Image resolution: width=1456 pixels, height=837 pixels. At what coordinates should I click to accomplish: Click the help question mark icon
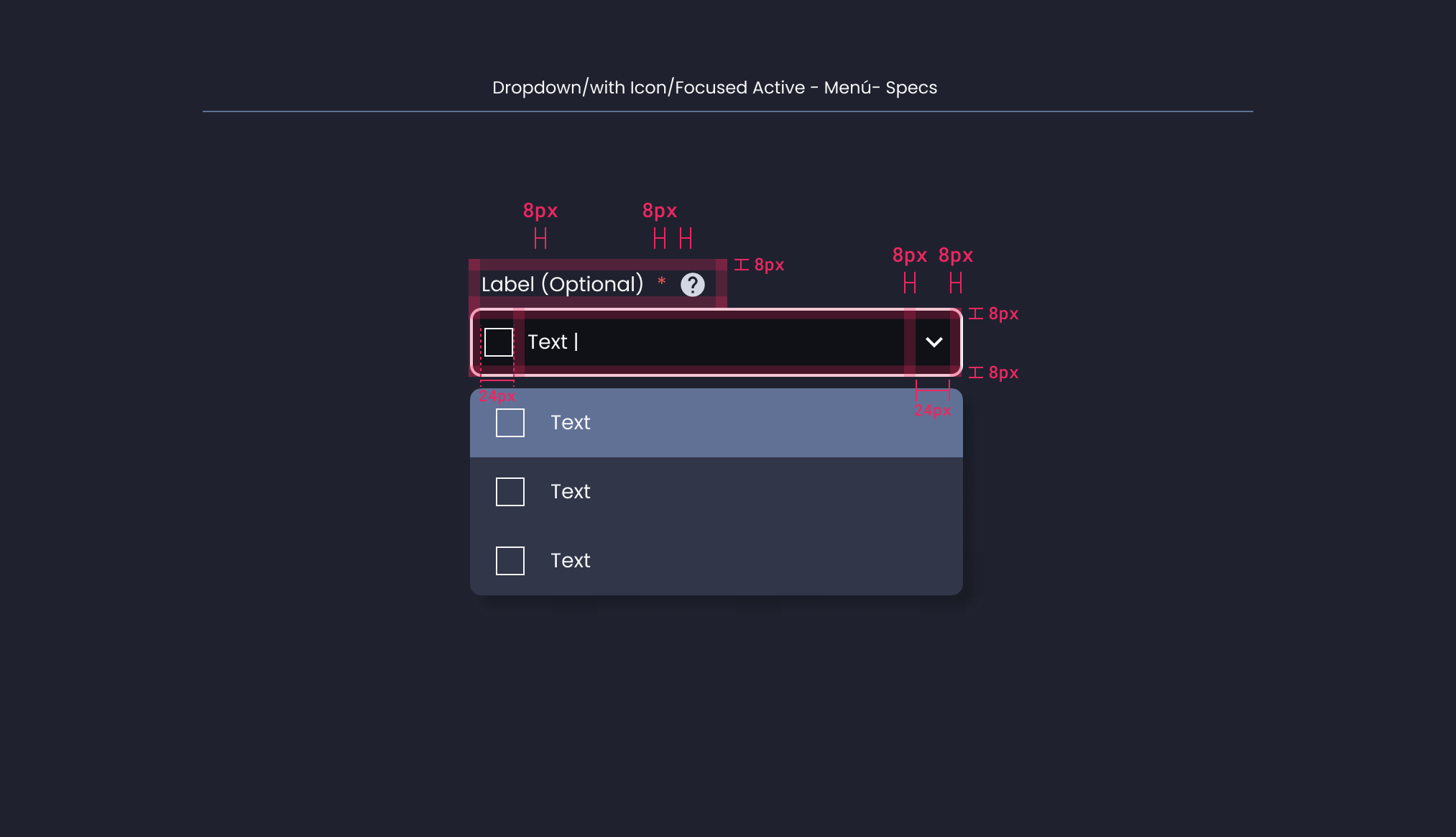[693, 285]
